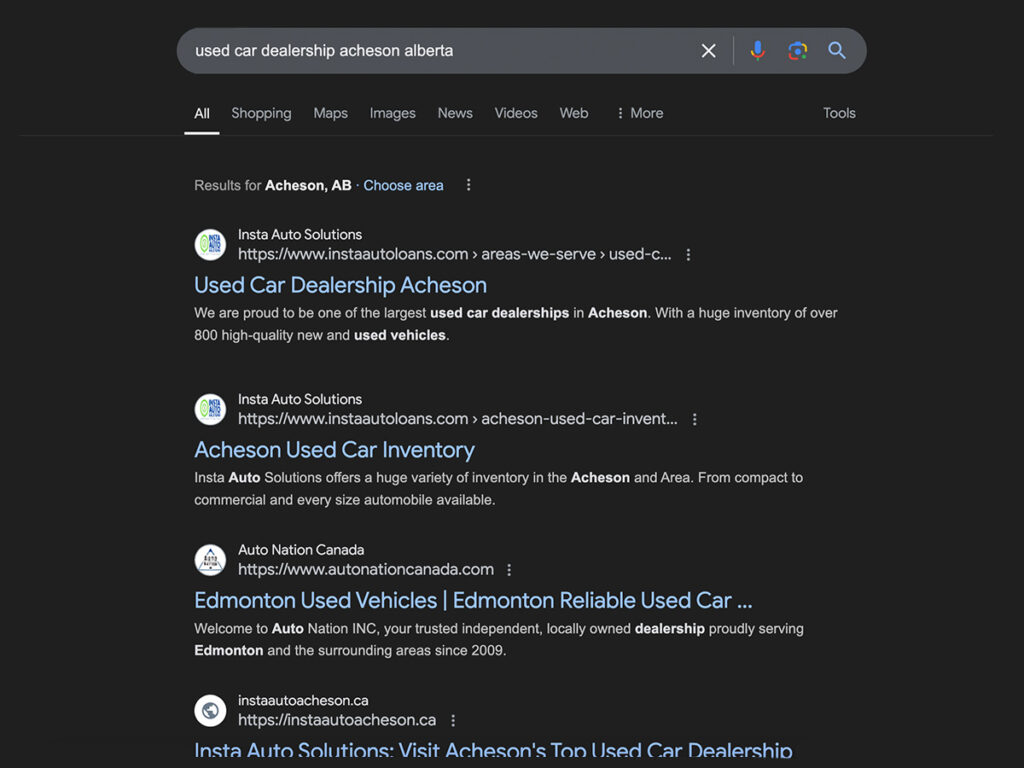
Task: Click the microphone icon for voice search
Action: pos(757,50)
